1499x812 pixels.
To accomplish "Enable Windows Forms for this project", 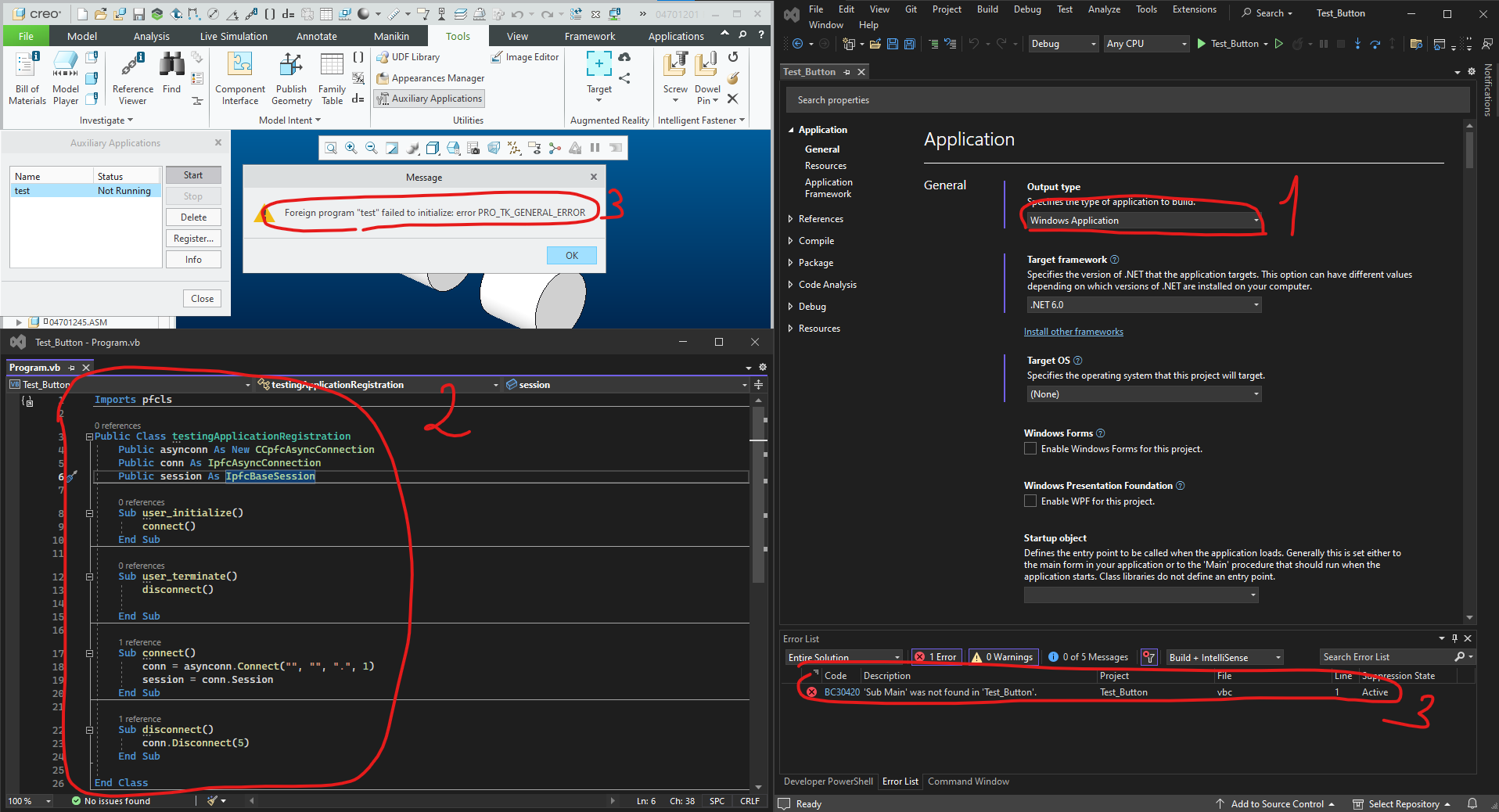I will pos(1030,449).
